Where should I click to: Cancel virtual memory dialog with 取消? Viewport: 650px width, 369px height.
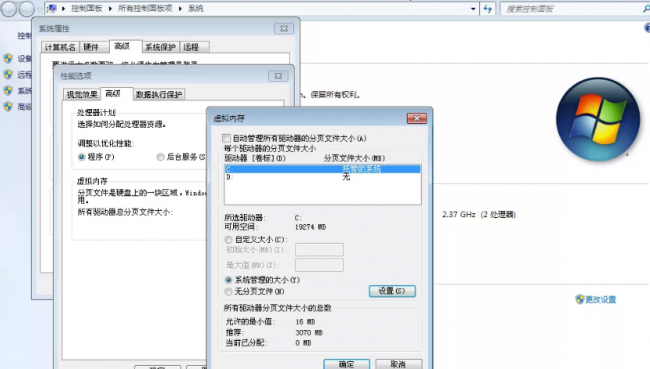(x=398, y=364)
